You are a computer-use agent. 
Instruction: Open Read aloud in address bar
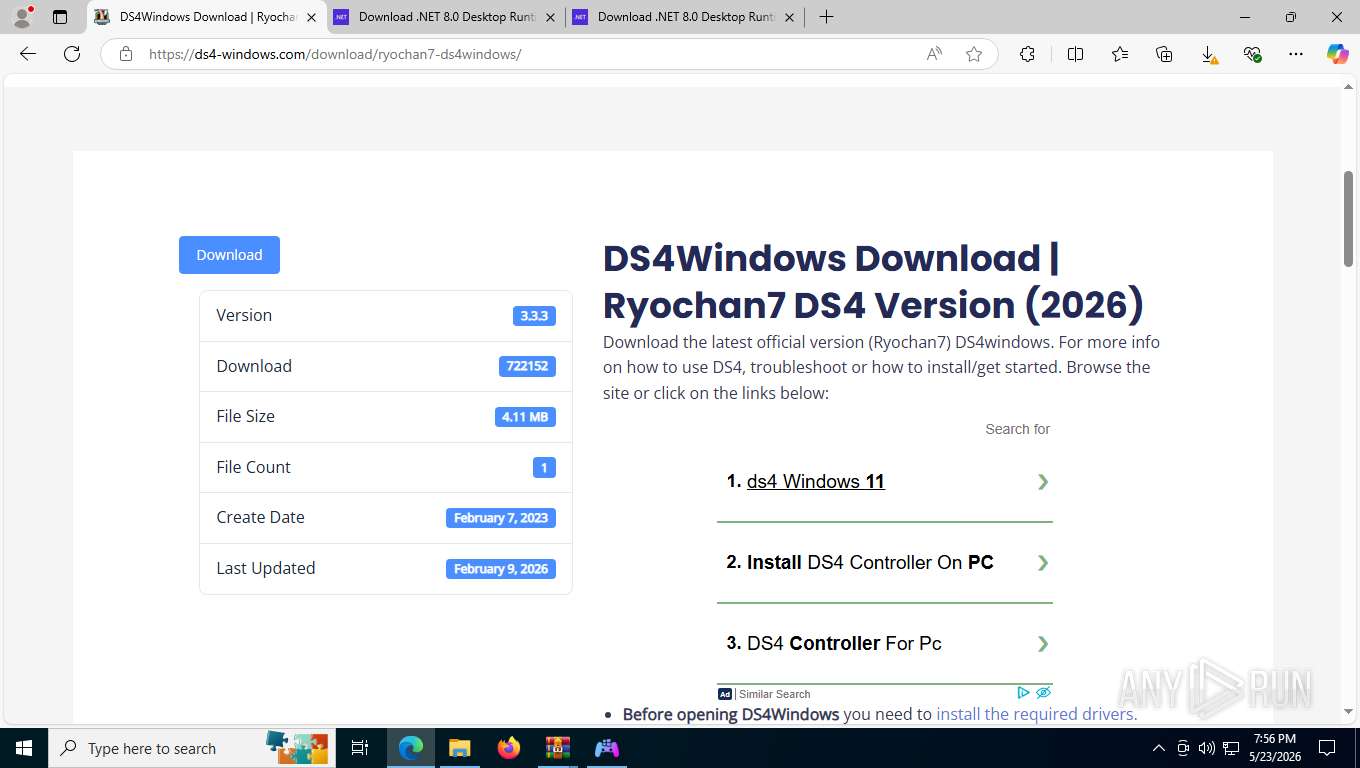(934, 54)
